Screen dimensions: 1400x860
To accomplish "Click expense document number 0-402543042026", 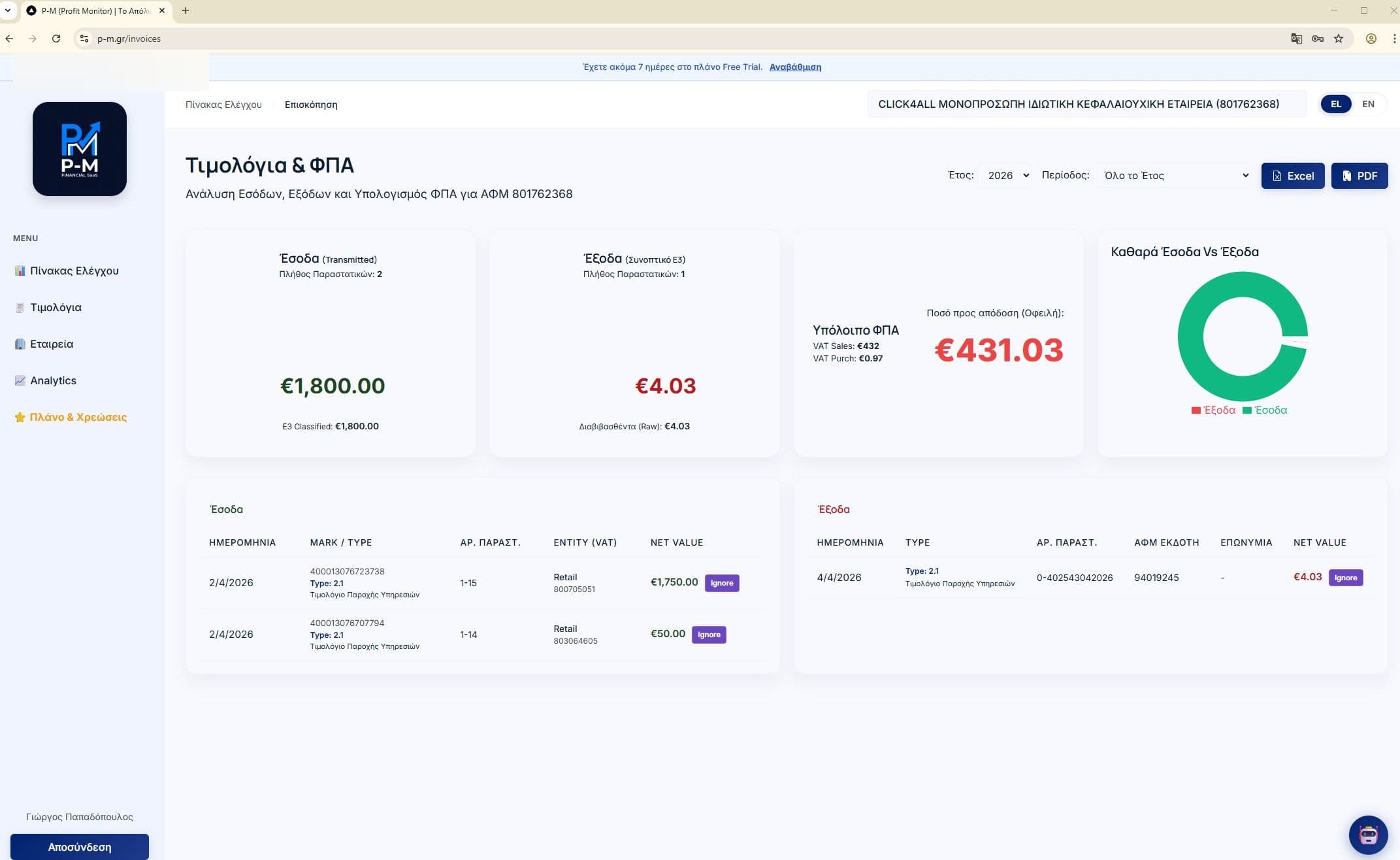I will (1075, 578).
